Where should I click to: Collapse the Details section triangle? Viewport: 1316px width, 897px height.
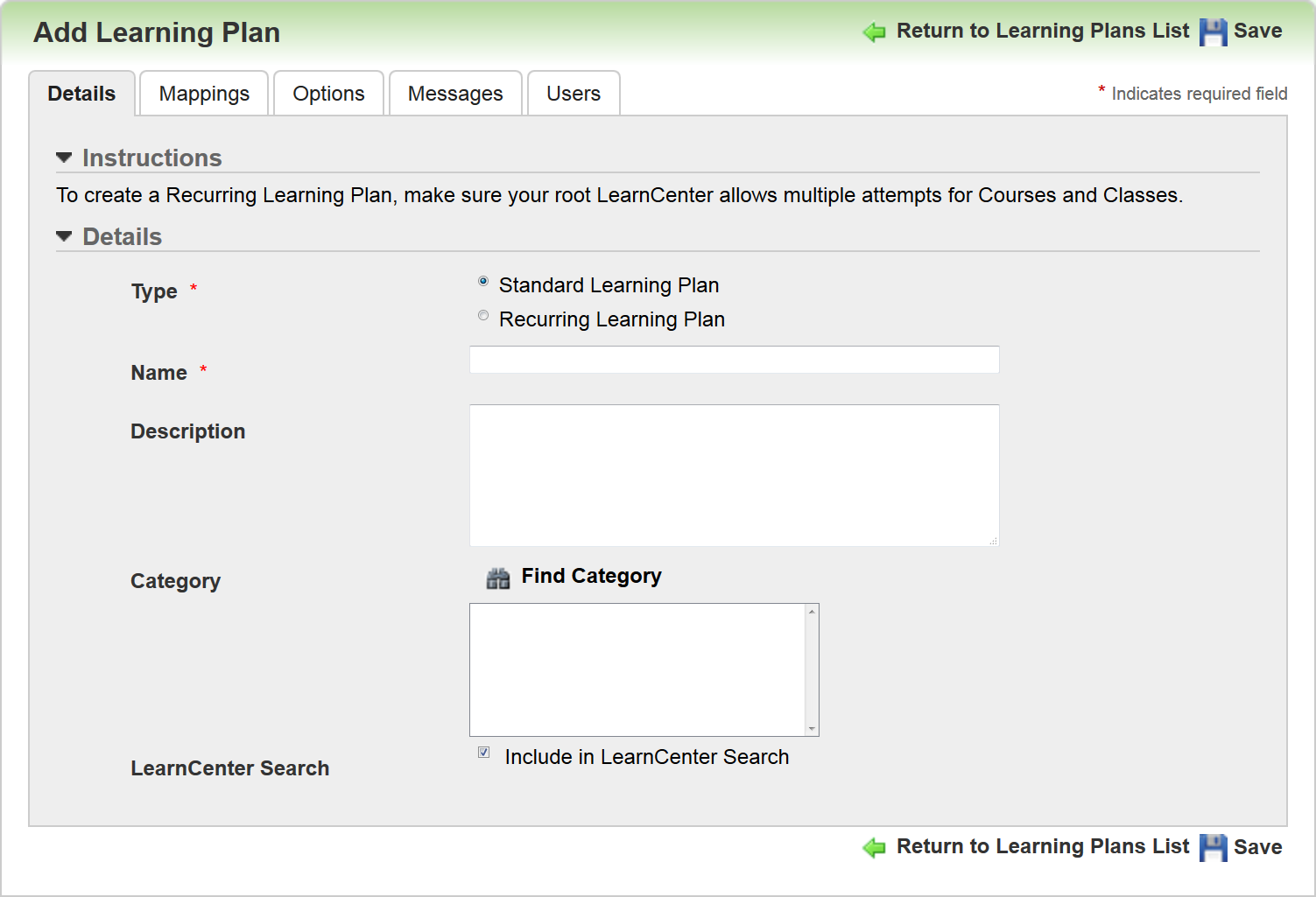[64, 236]
